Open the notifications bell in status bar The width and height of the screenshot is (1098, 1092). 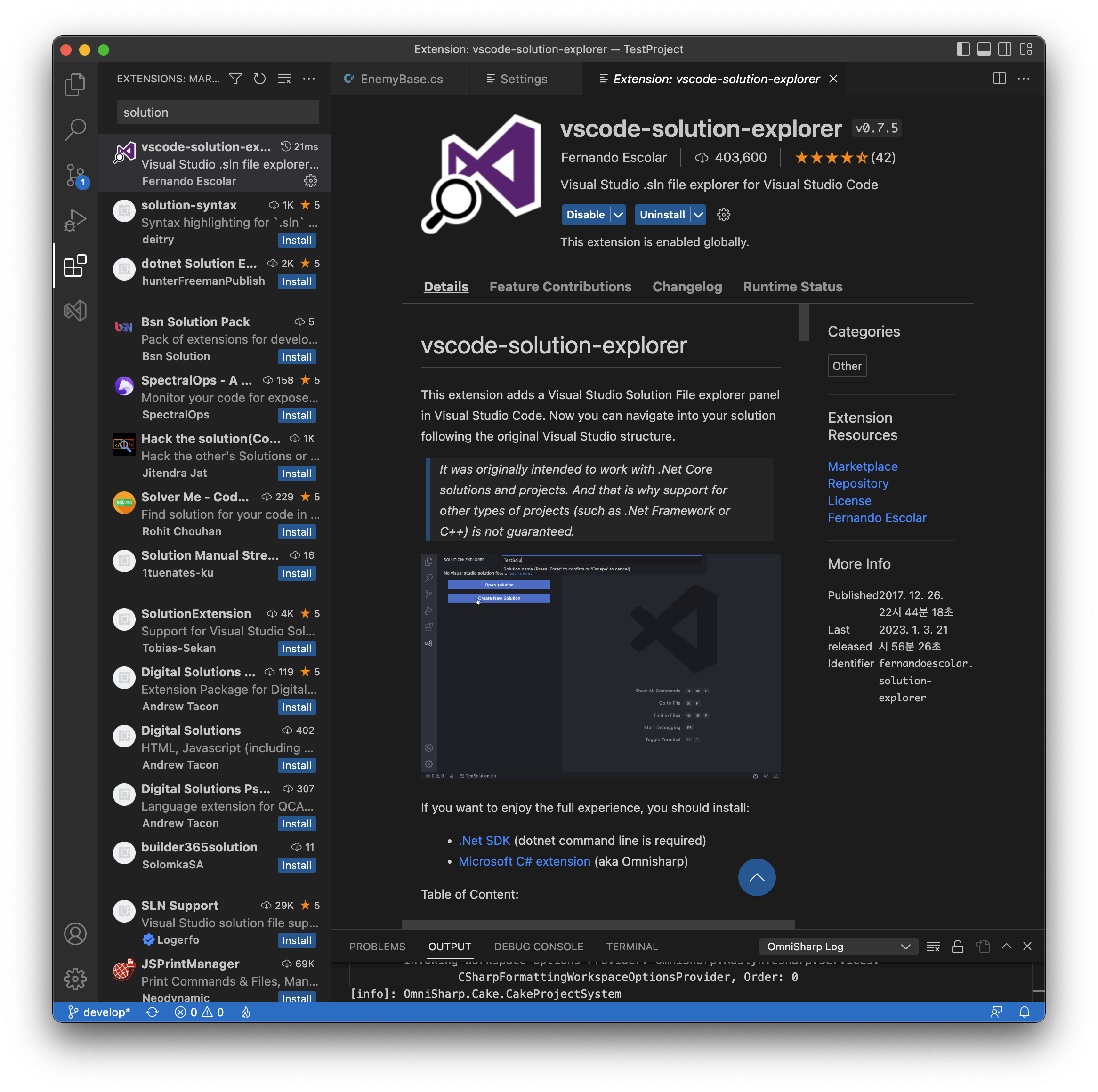click(x=1024, y=1012)
